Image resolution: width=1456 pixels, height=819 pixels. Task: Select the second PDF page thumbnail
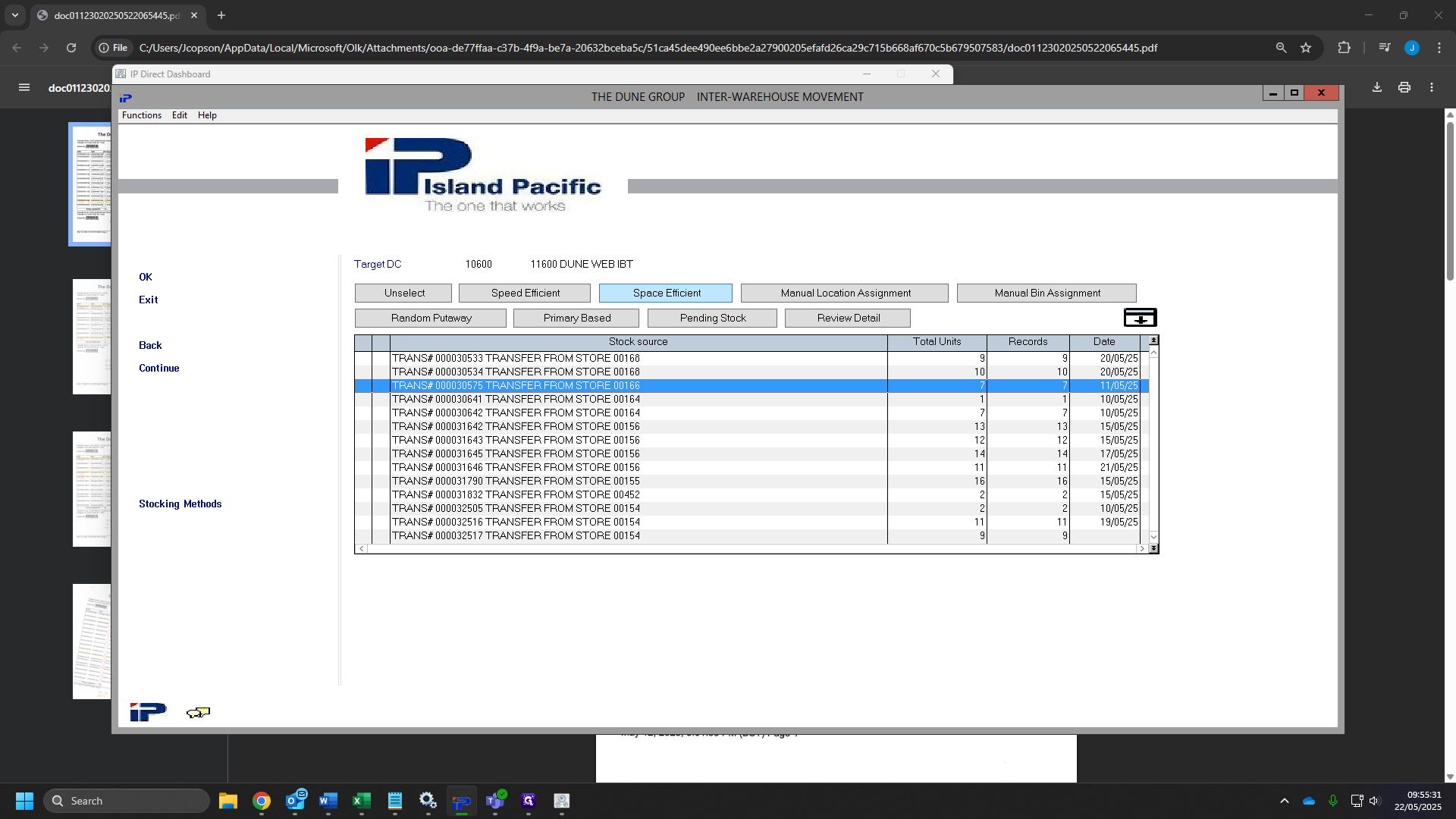(x=92, y=337)
